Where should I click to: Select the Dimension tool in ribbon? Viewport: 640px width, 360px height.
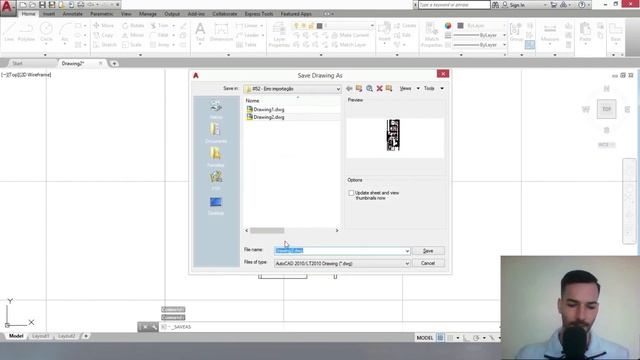(x=221, y=32)
